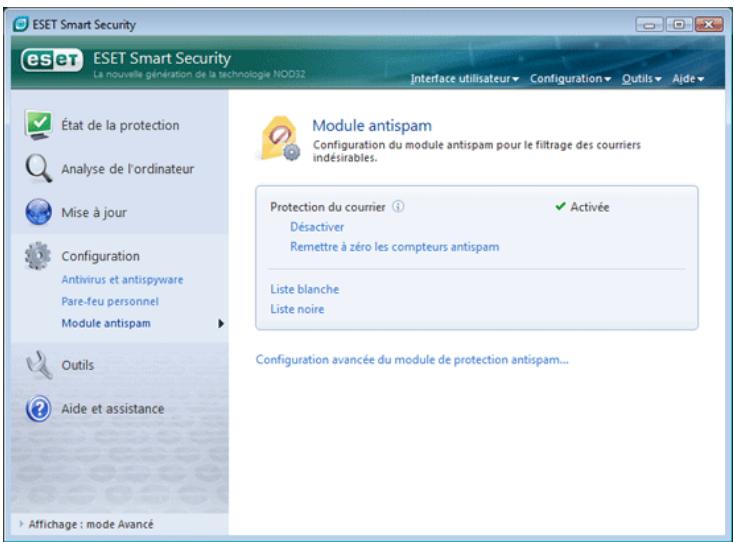Click Désactiver to disable mail protection
This screenshot has height=542, width=734.
coord(317,227)
